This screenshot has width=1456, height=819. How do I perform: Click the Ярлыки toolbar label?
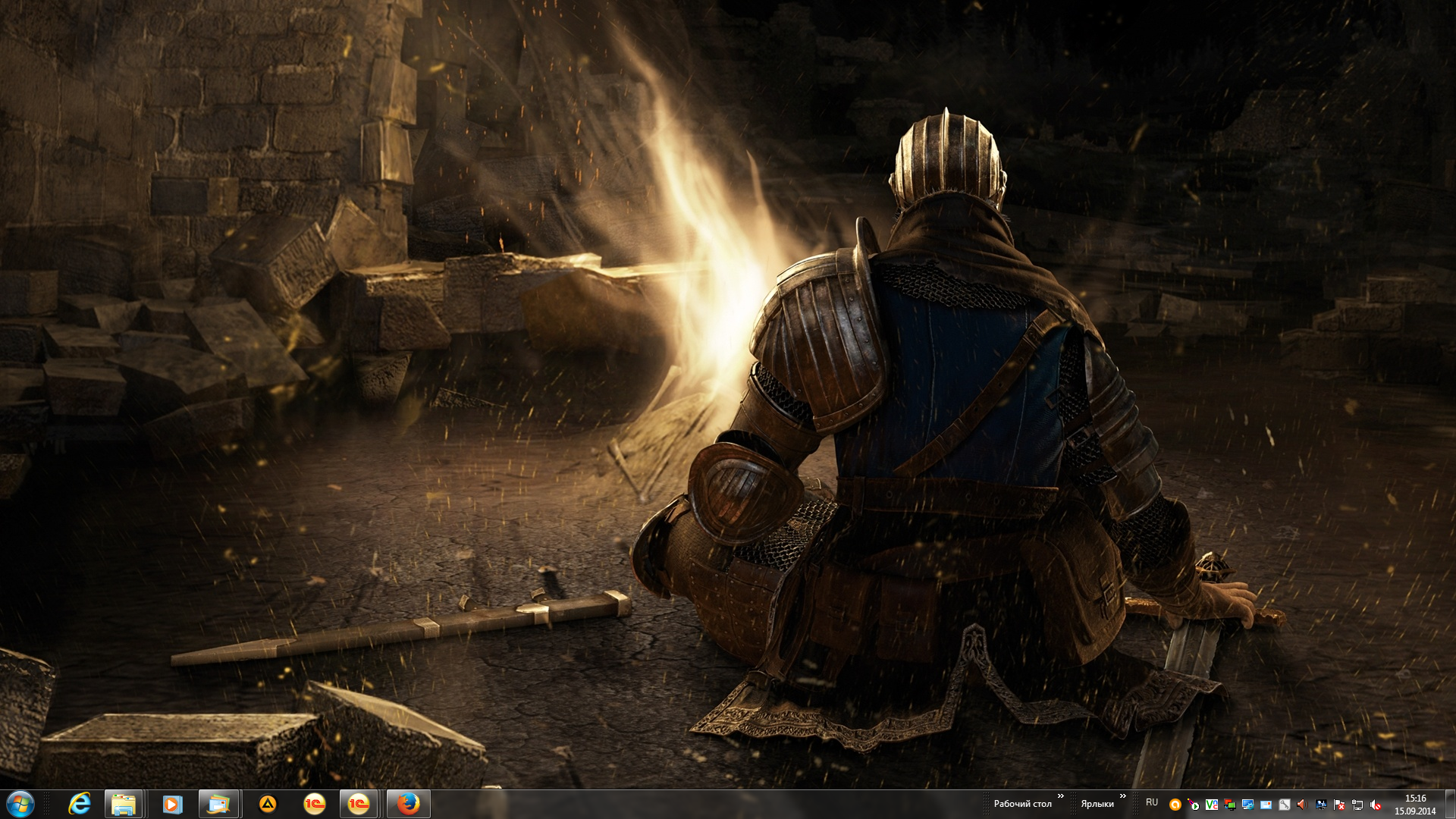pos(1097,804)
